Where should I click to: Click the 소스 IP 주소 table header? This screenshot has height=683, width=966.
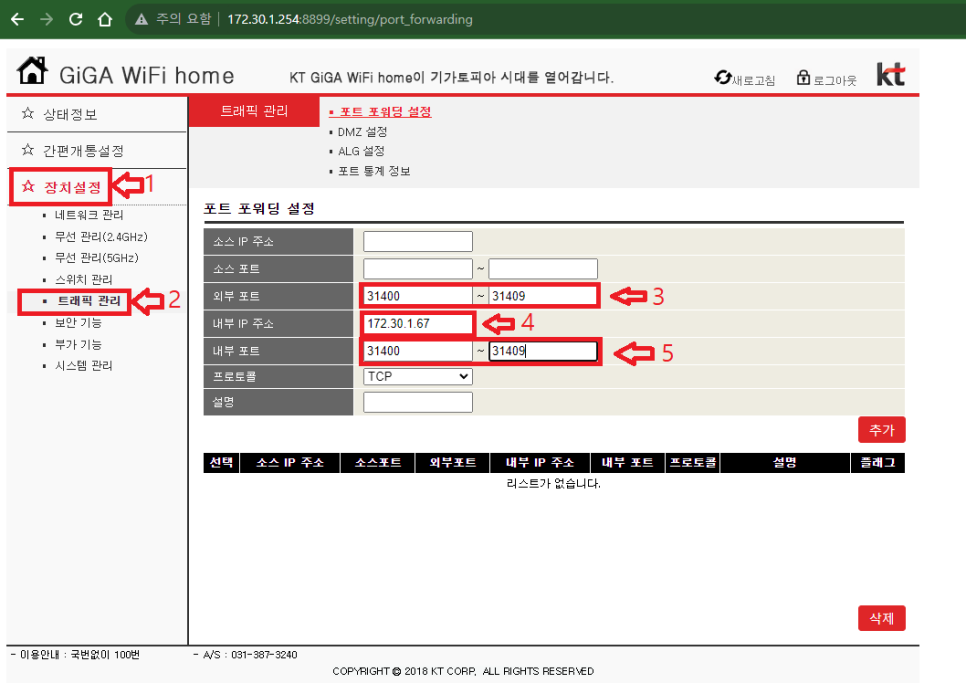click(x=290, y=463)
